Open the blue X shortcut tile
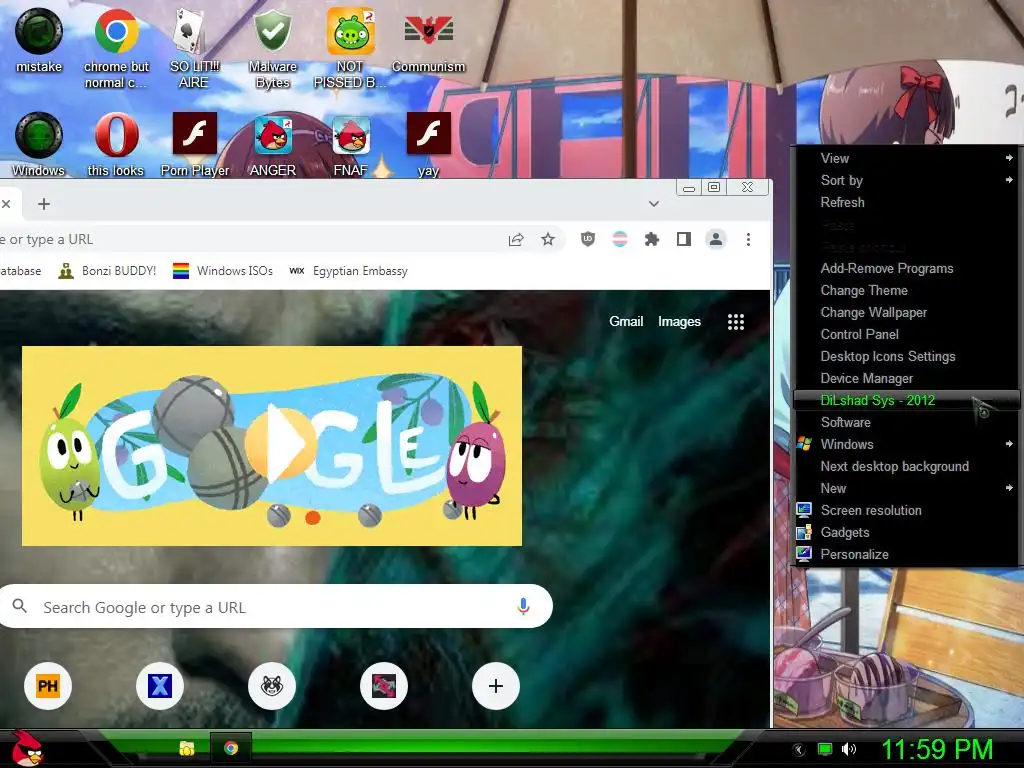Image resolution: width=1024 pixels, height=768 pixels. point(159,686)
